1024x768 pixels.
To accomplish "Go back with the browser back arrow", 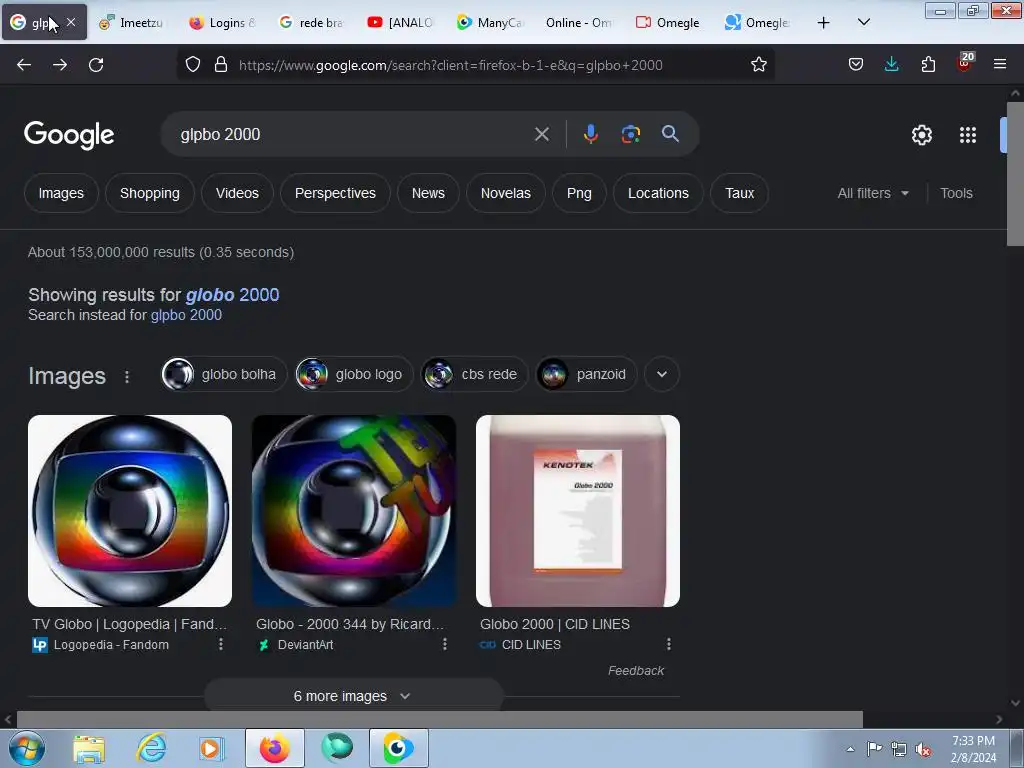I will tap(24, 65).
